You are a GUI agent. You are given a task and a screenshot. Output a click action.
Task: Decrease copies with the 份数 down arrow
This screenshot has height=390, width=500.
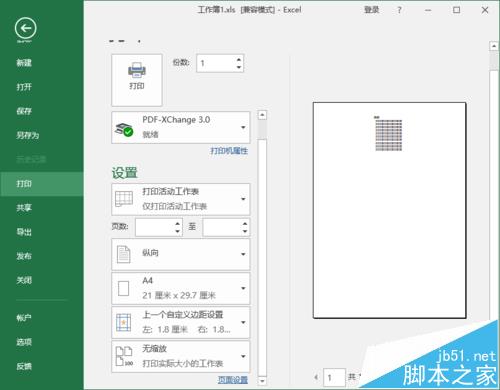tap(239, 67)
